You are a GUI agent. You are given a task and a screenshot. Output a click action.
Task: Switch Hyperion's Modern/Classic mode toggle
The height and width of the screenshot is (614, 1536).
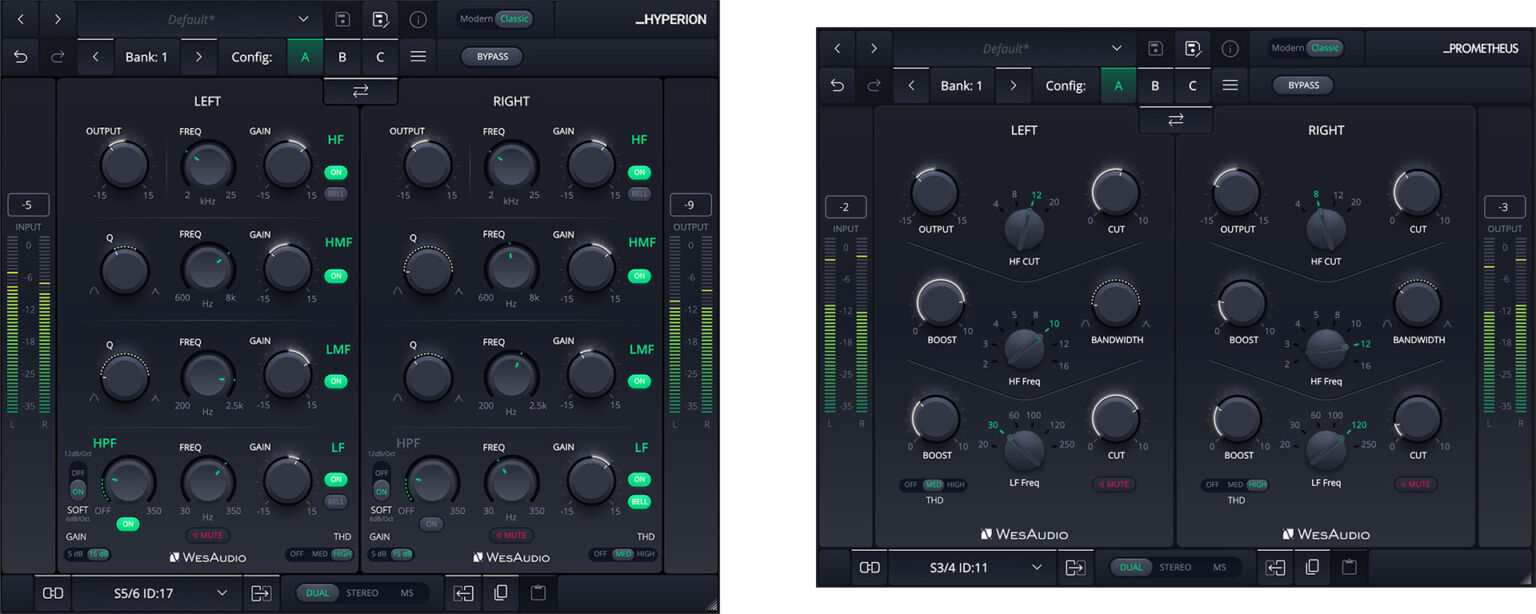coord(496,19)
